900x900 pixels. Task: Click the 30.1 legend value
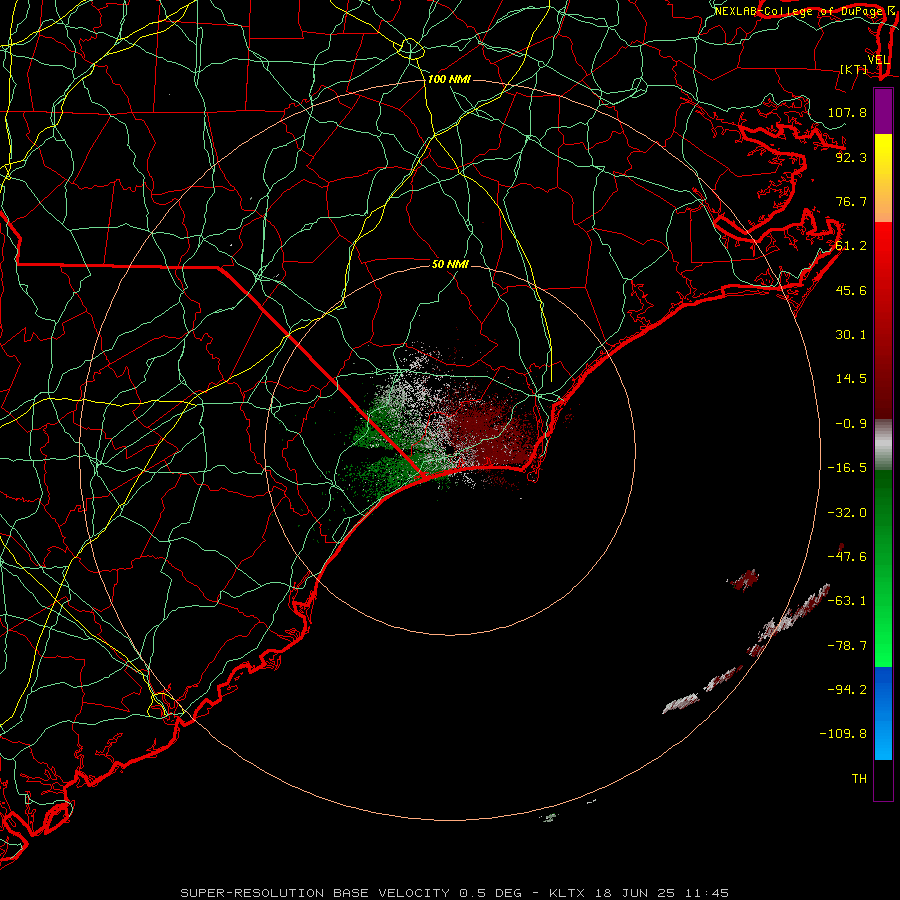[x=851, y=335]
